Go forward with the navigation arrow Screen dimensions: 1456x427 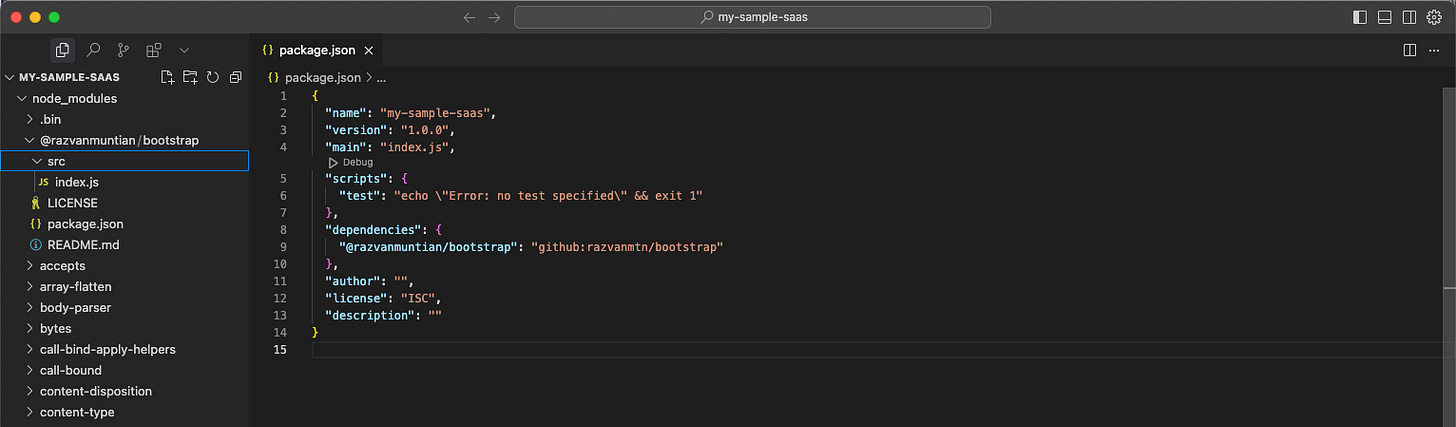point(494,17)
